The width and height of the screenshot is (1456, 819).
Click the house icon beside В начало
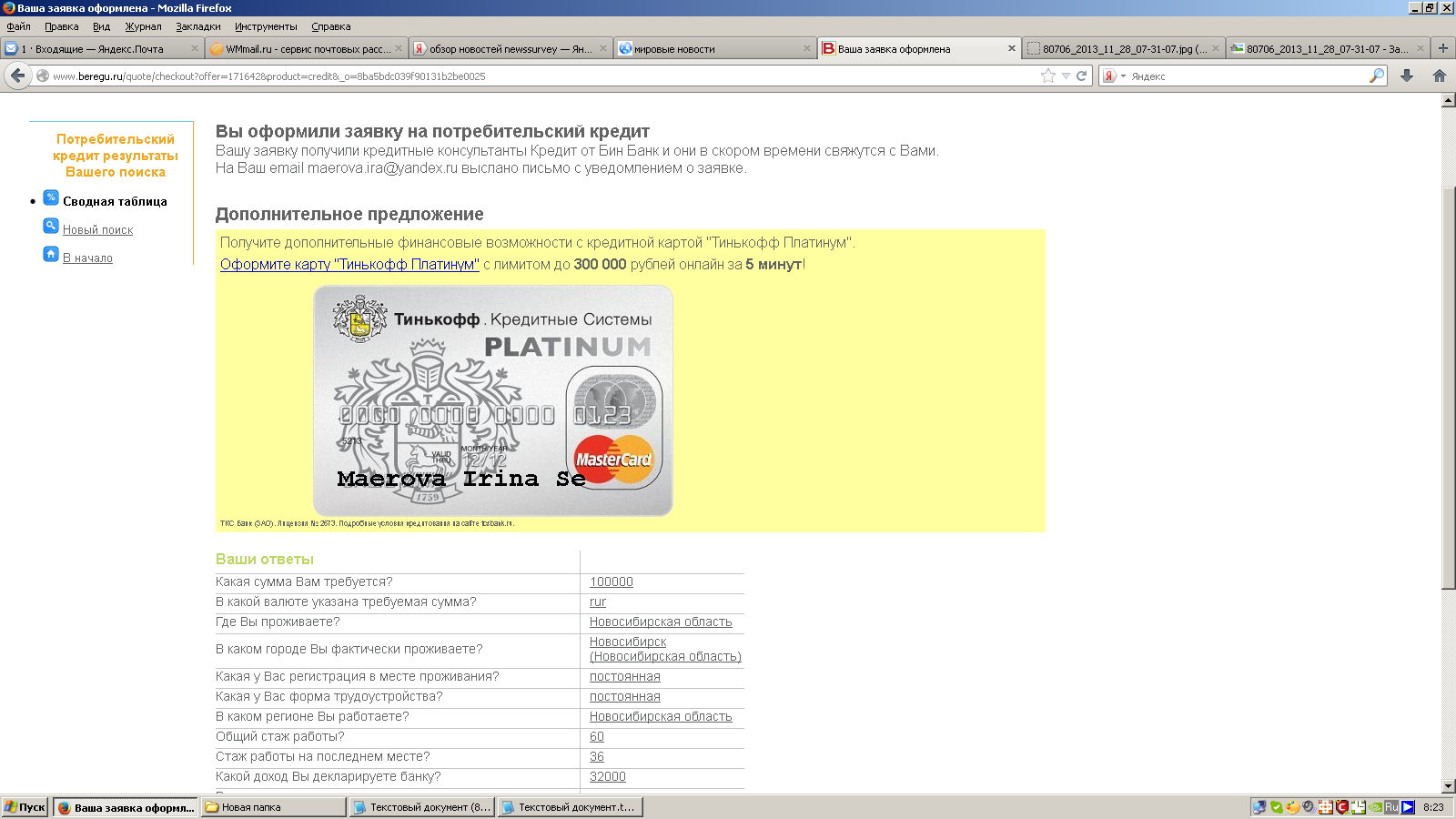pyautogui.click(x=51, y=254)
